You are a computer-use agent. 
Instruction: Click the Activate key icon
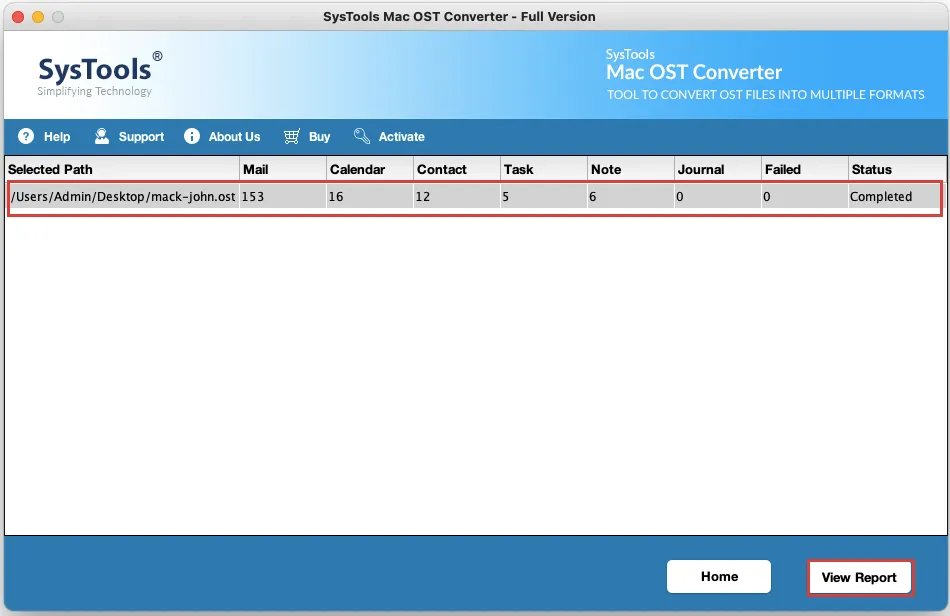[362, 136]
